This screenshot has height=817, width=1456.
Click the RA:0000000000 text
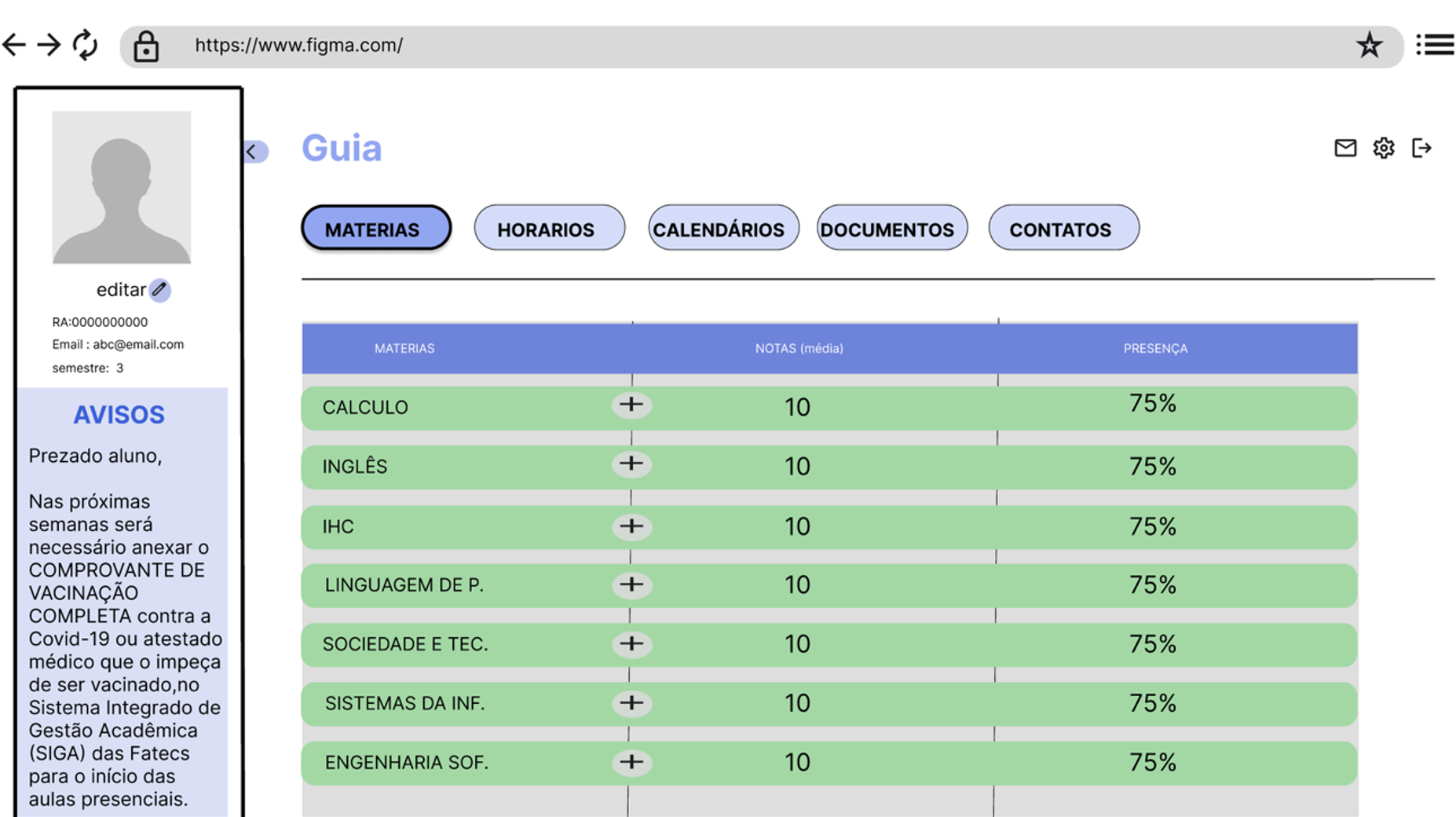coord(100,322)
